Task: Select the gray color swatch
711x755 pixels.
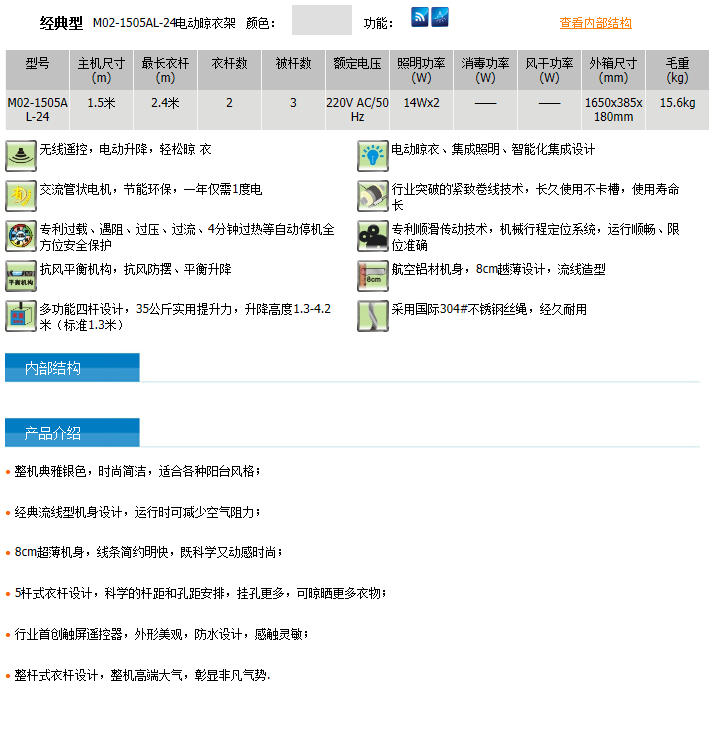Action: [322, 20]
